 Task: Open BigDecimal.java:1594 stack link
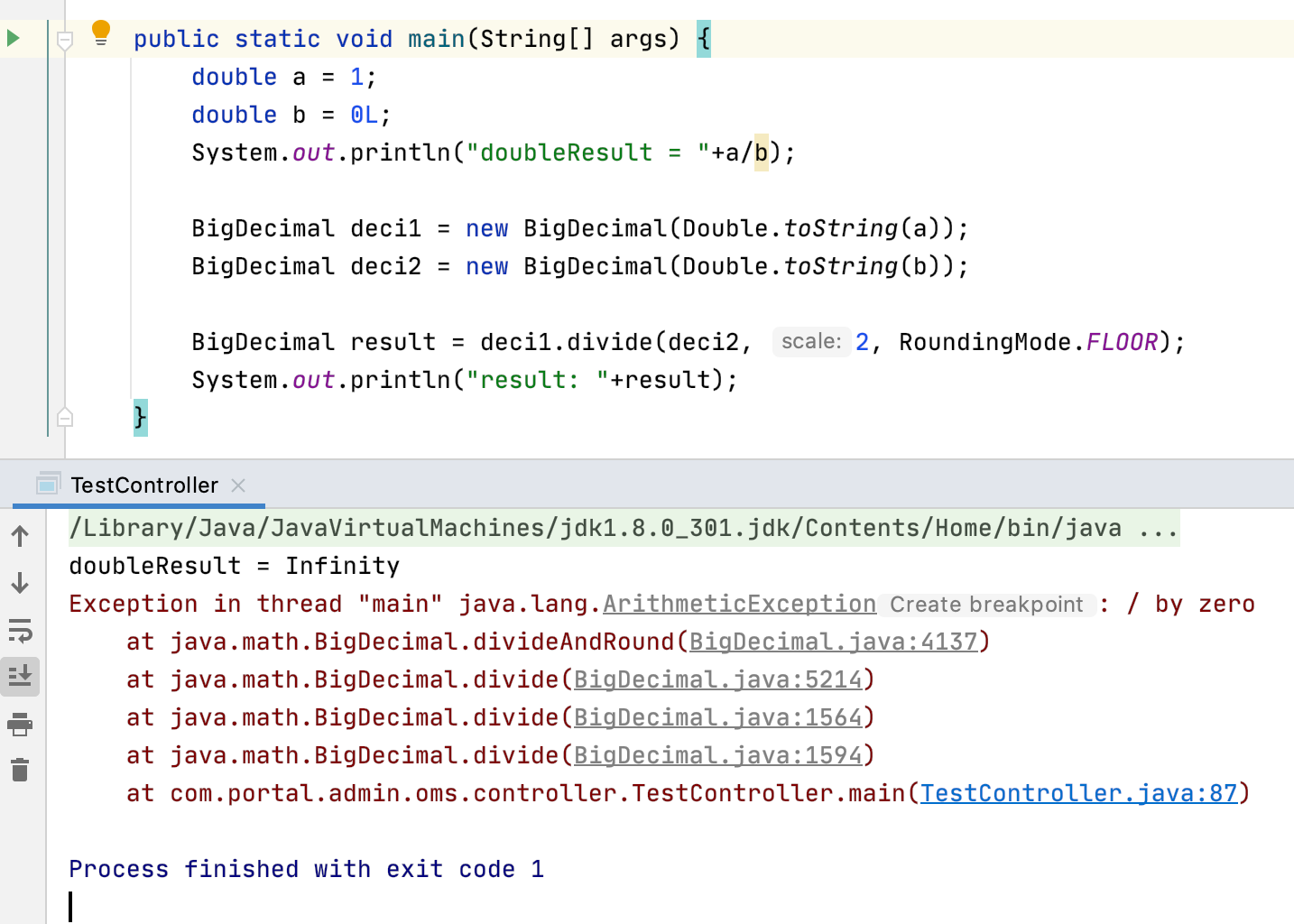[718, 755]
